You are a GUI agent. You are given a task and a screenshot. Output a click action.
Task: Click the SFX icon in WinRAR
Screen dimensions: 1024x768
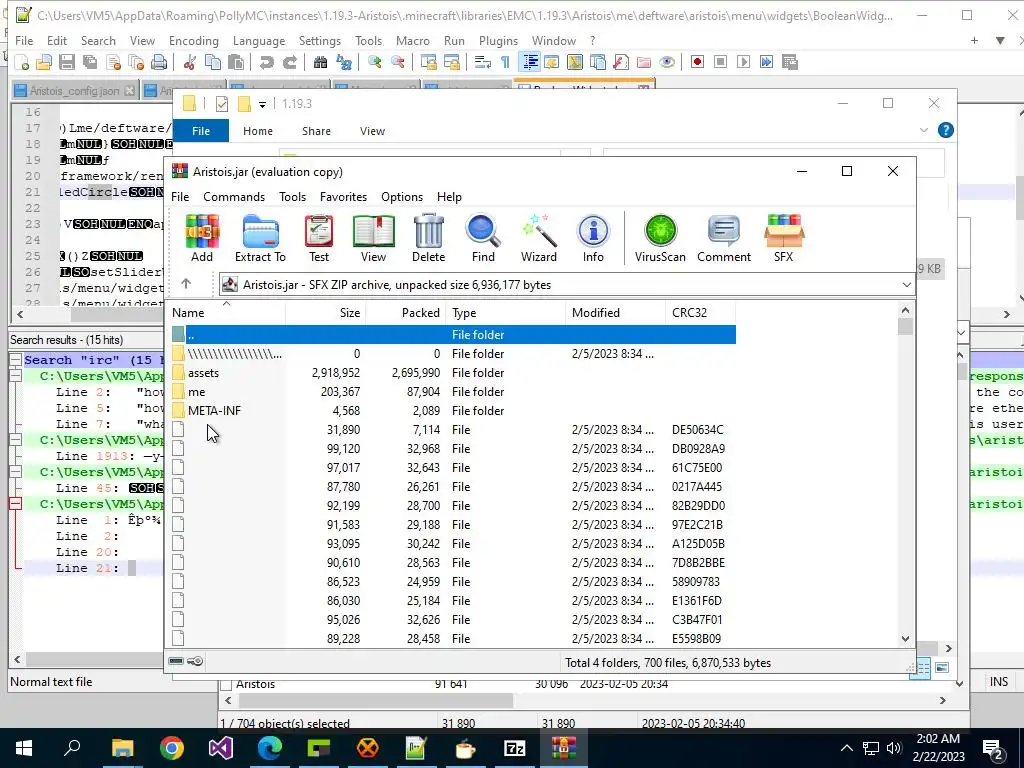[x=784, y=238]
